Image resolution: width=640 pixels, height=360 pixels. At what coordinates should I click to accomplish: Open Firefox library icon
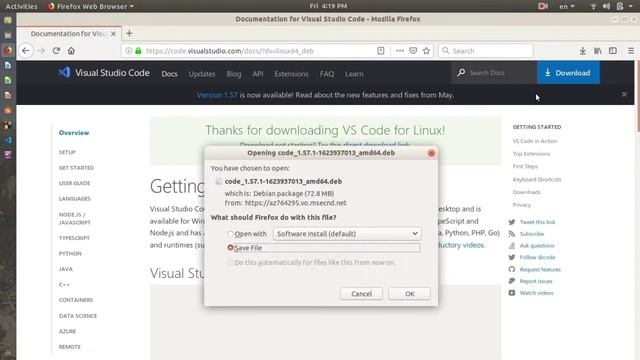(x=598, y=51)
